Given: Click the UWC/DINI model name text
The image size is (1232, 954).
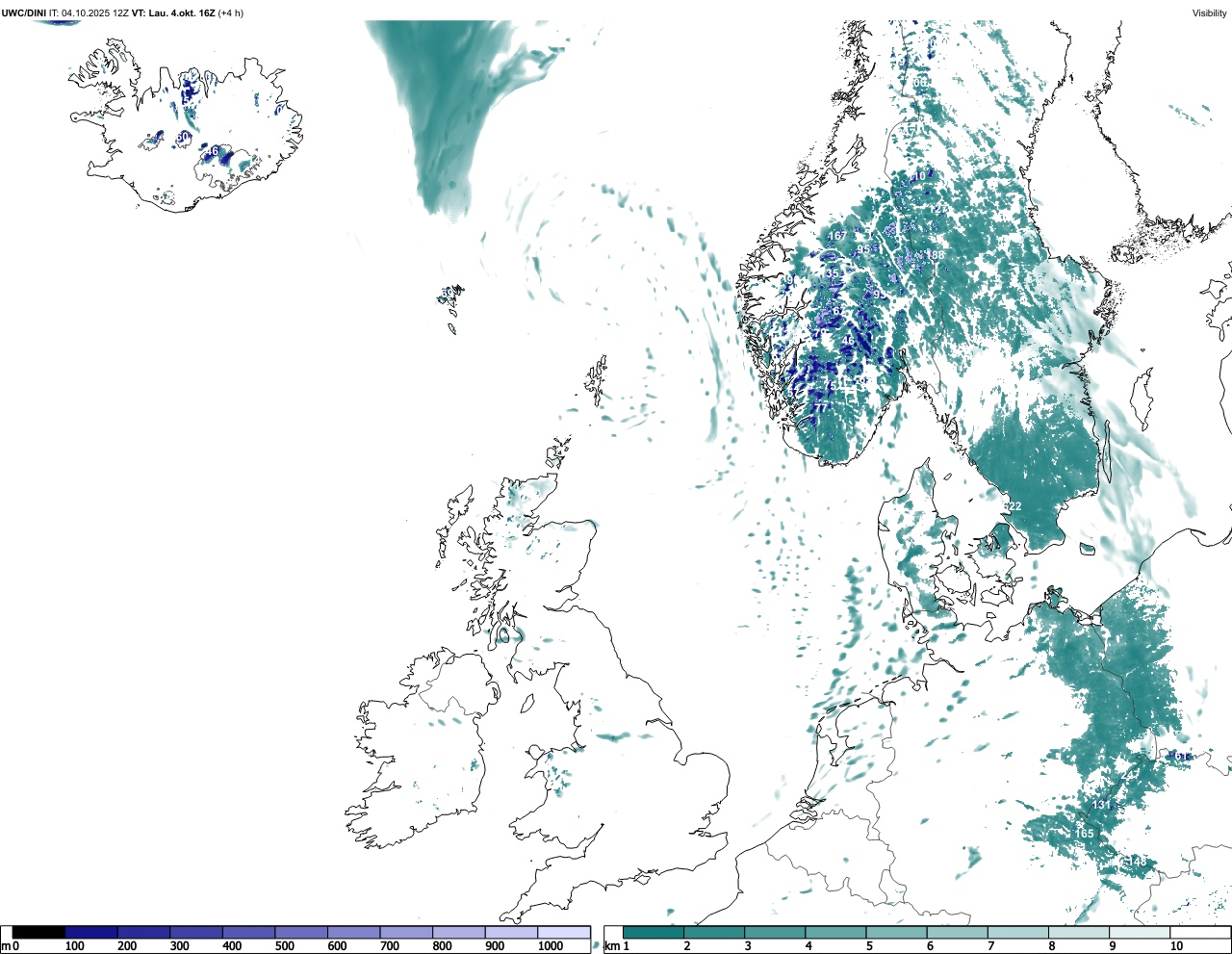Looking at the screenshot, I should [x=24, y=13].
